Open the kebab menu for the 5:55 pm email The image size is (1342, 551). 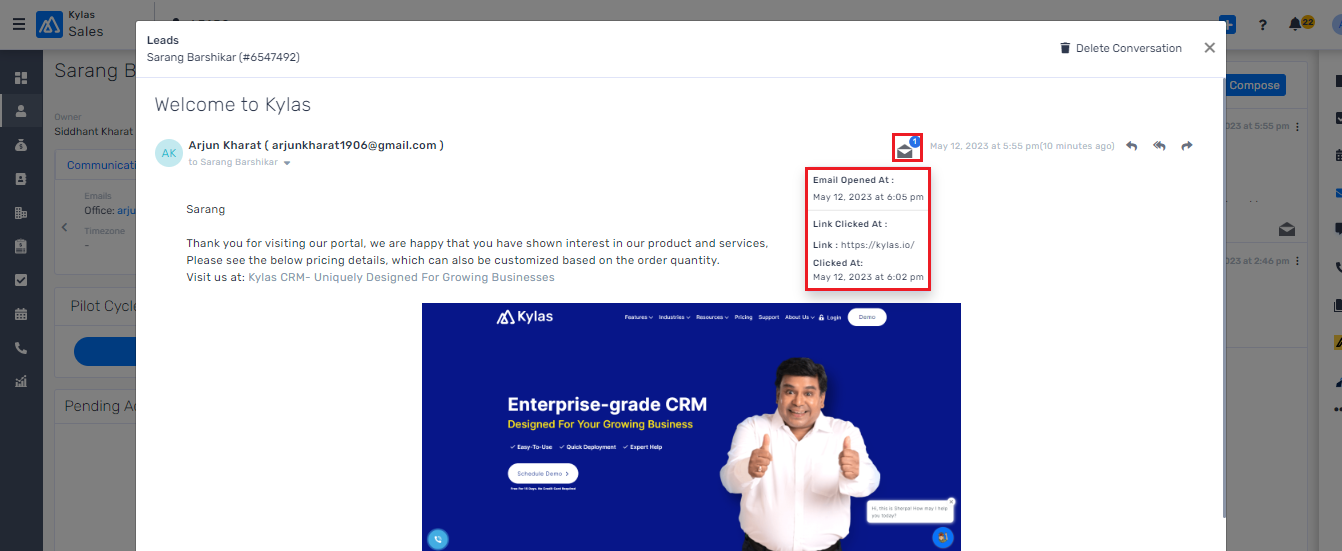click(x=1297, y=127)
